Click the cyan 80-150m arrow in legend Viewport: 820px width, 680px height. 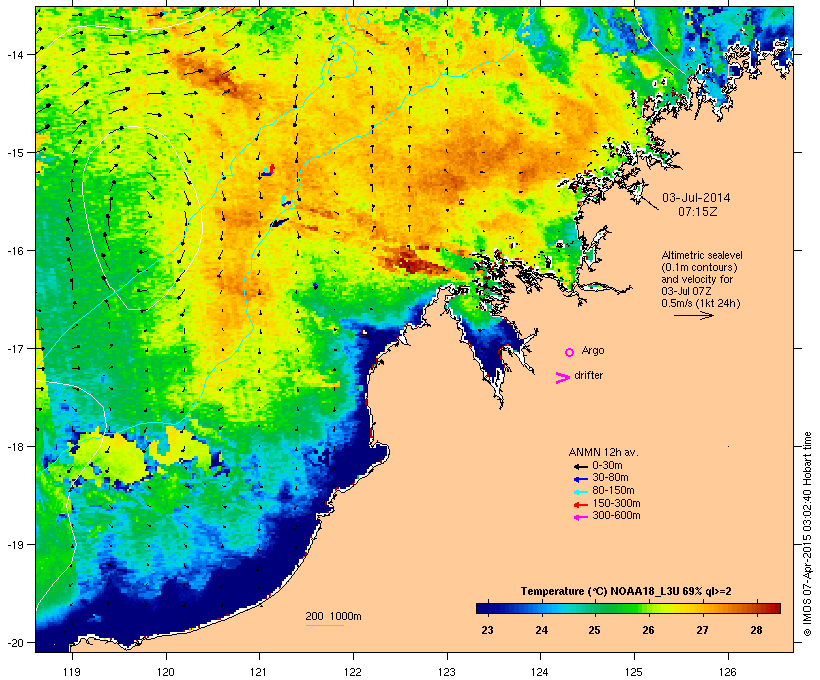pyautogui.click(x=580, y=492)
